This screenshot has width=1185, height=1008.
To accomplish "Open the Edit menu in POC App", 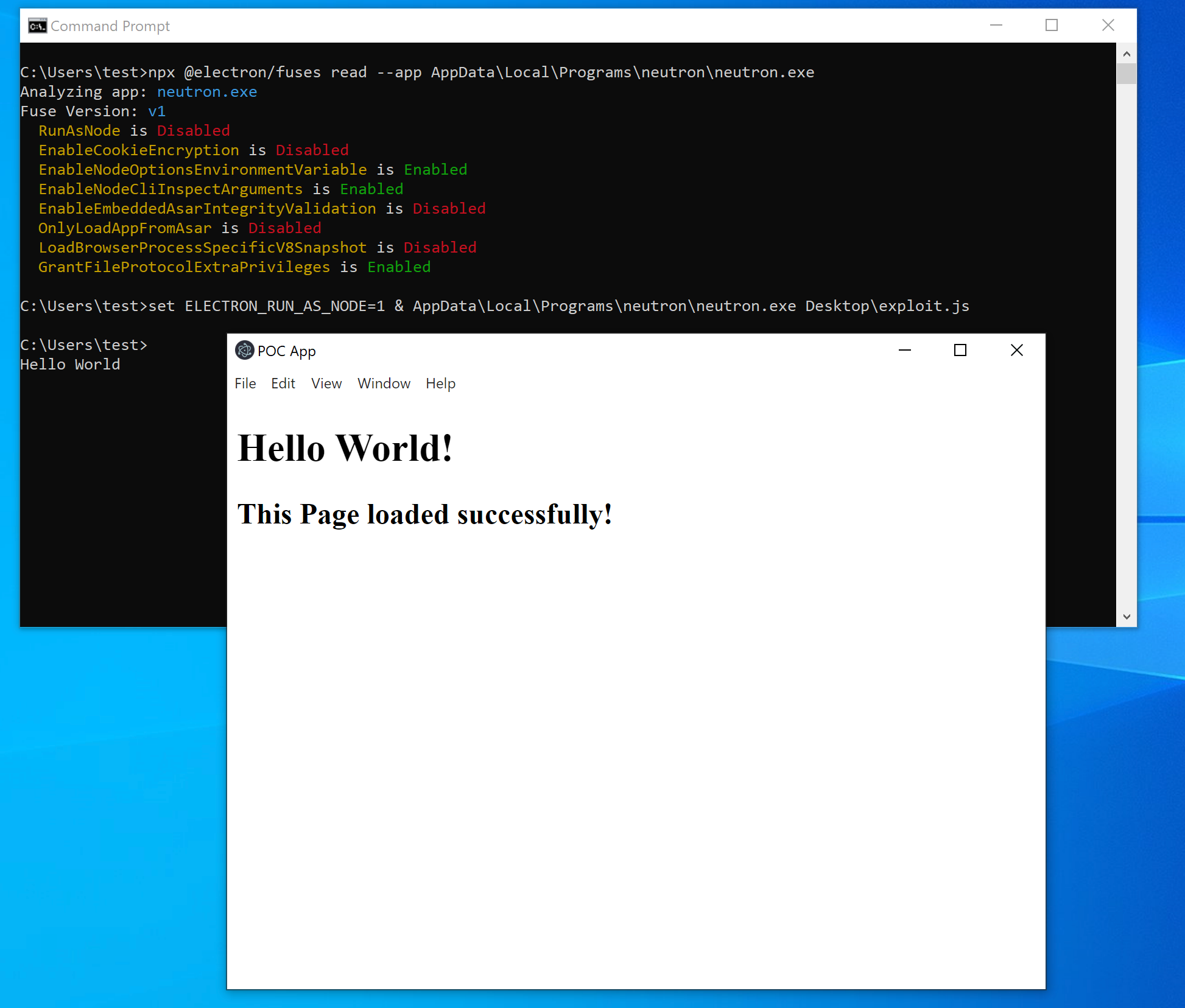I will (283, 383).
